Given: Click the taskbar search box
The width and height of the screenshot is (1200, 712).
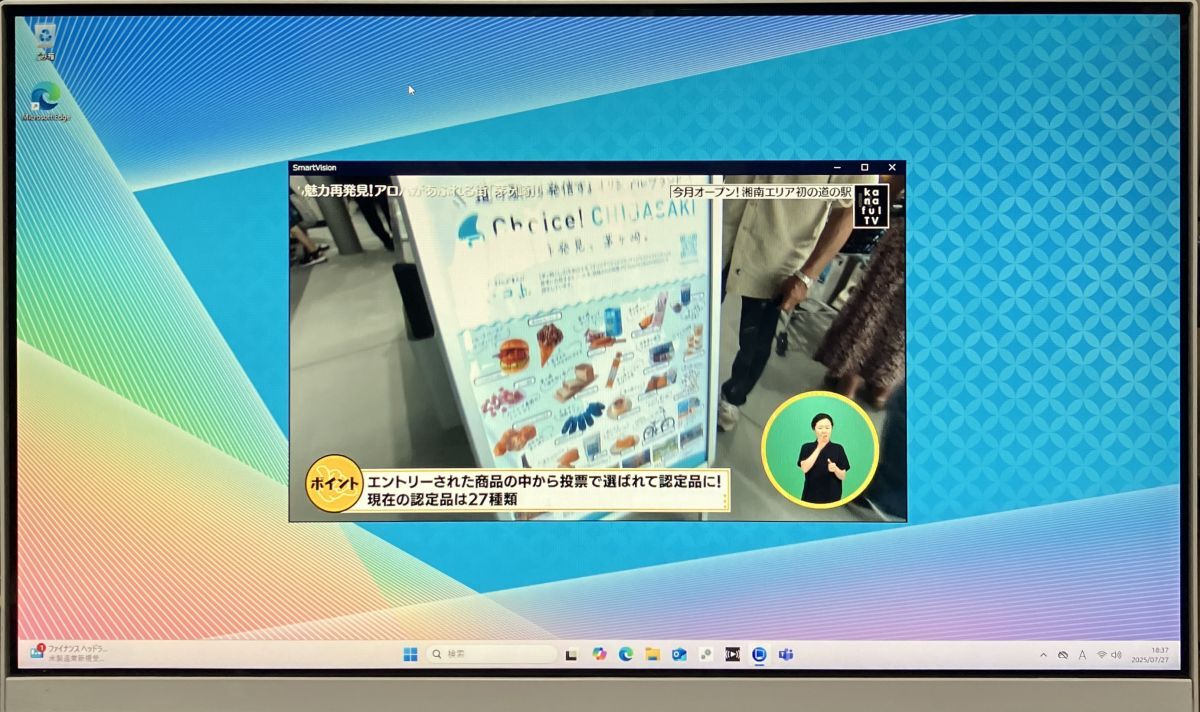Looking at the screenshot, I should click(x=492, y=654).
